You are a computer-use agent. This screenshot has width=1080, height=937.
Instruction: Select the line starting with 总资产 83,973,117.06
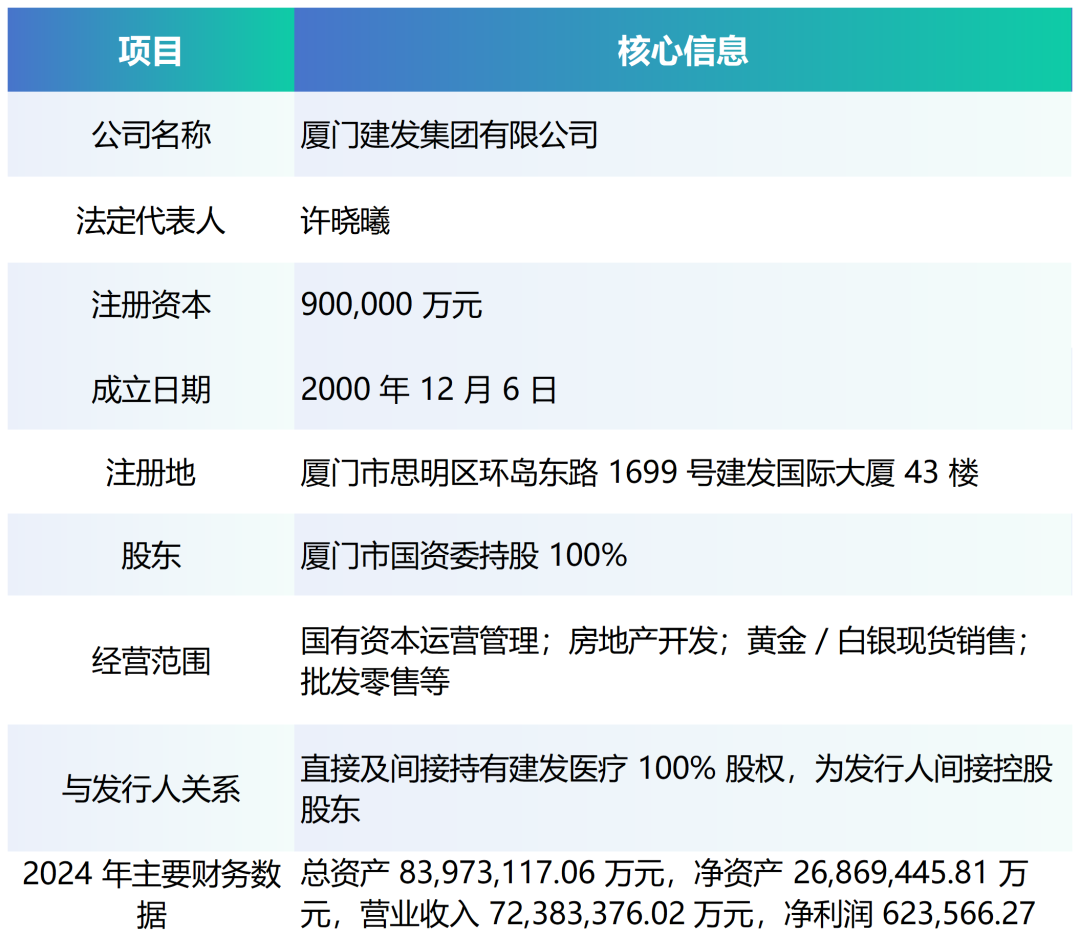[x=664, y=874]
